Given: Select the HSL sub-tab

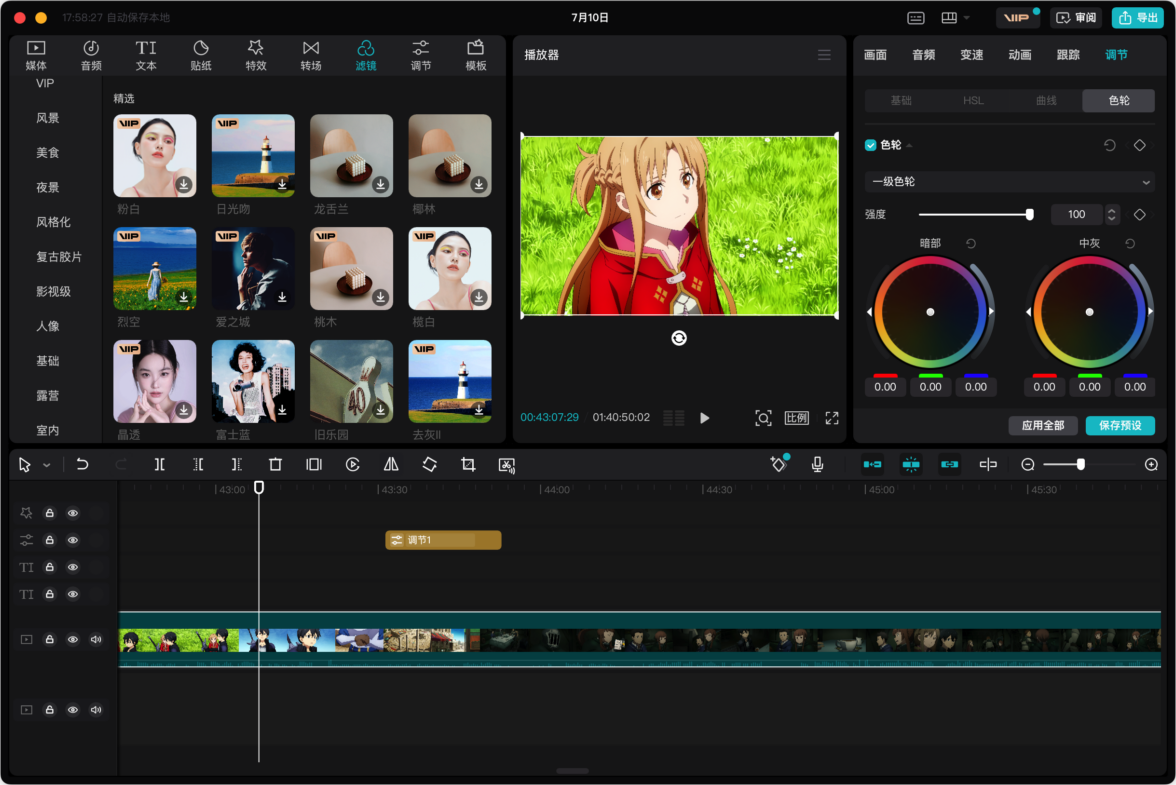Looking at the screenshot, I should coord(973,100).
